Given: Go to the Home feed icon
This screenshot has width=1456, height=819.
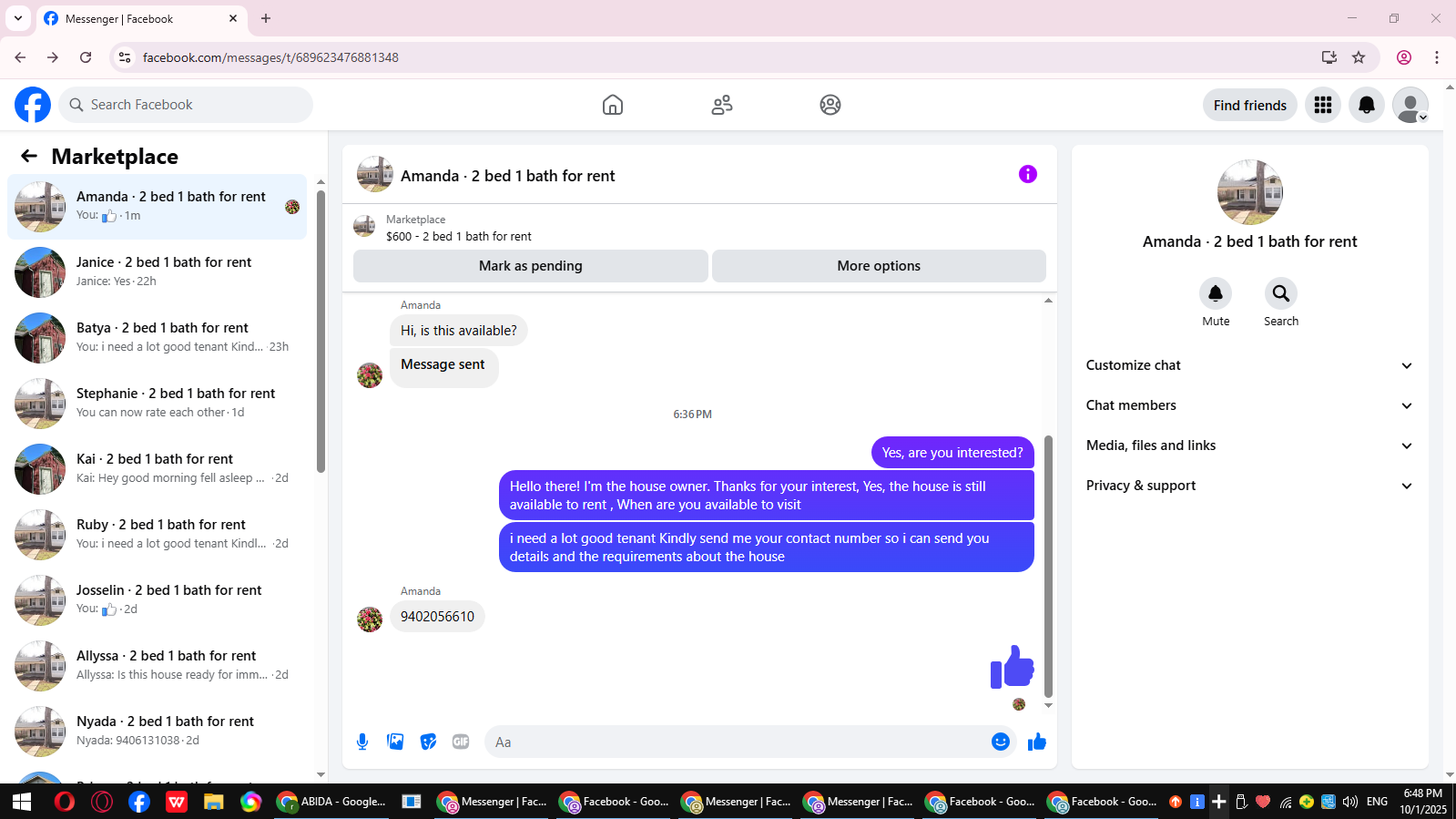Looking at the screenshot, I should pyautogui.click(x=613, y=105).
